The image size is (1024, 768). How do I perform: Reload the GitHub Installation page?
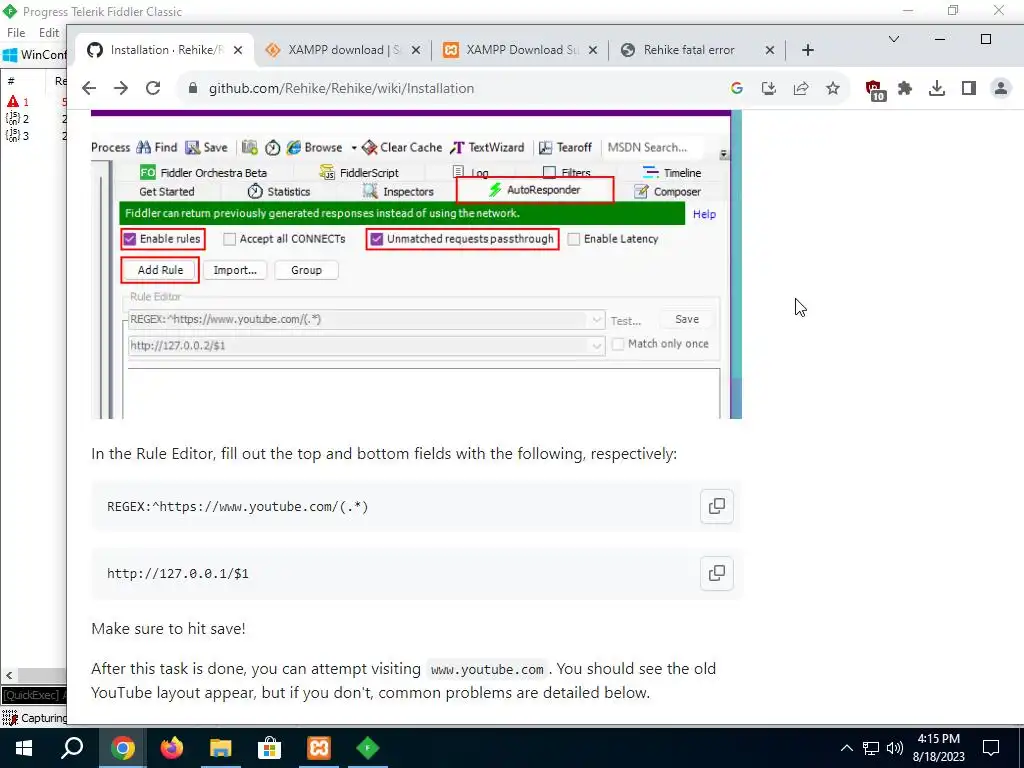(153, 88)
